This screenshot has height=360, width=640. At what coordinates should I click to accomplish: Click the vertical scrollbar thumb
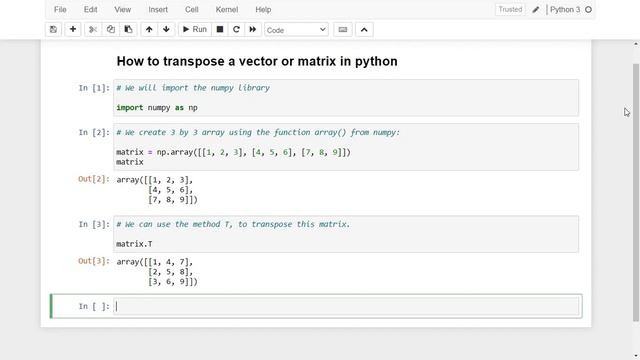click(636, 192)
